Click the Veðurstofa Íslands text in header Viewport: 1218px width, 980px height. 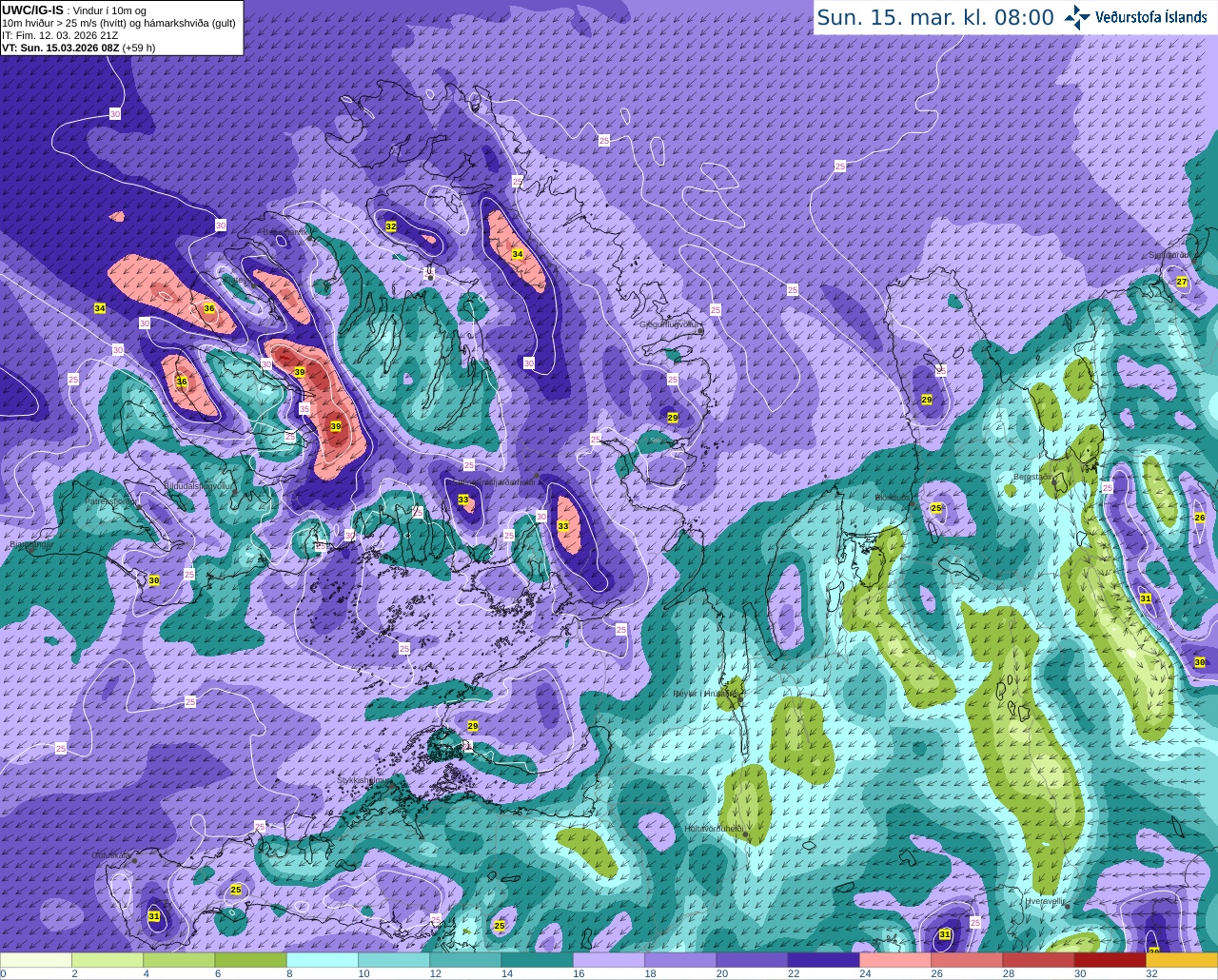point(1150,17)
